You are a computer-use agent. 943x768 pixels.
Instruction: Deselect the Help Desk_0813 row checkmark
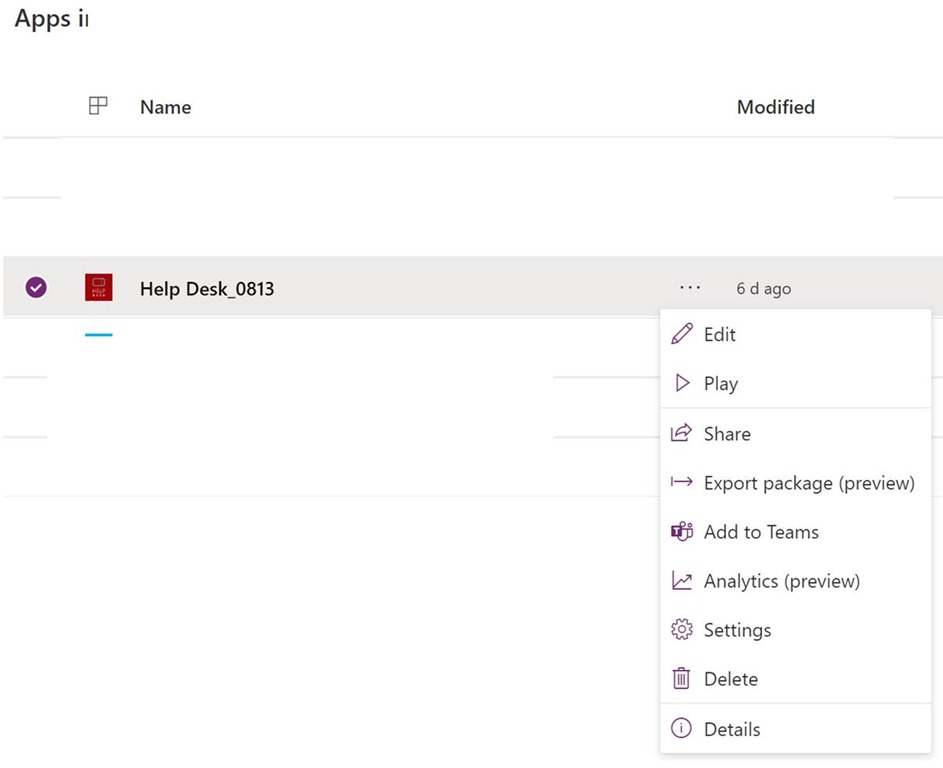[x=36, y=288]
